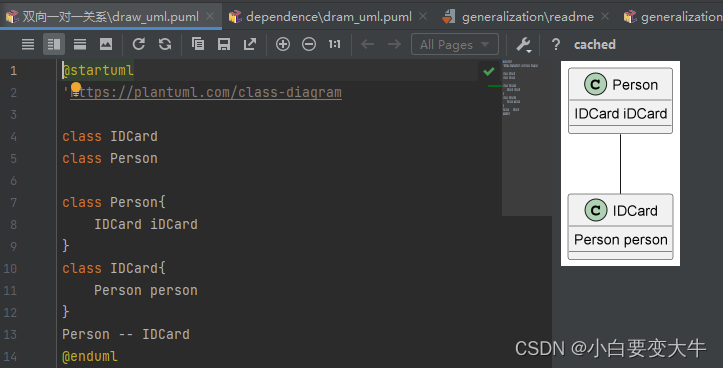Close the draw_uml.puml tab
The image size is (723, 368).
click(210, 17)
